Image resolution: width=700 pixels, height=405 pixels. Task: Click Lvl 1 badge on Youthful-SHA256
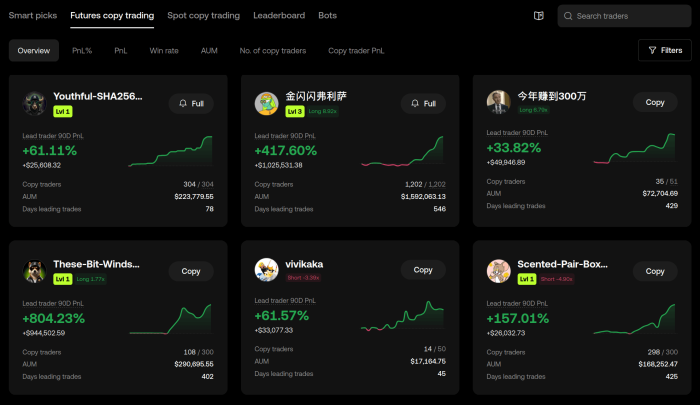pyautogui.click(x=63, y=111)
